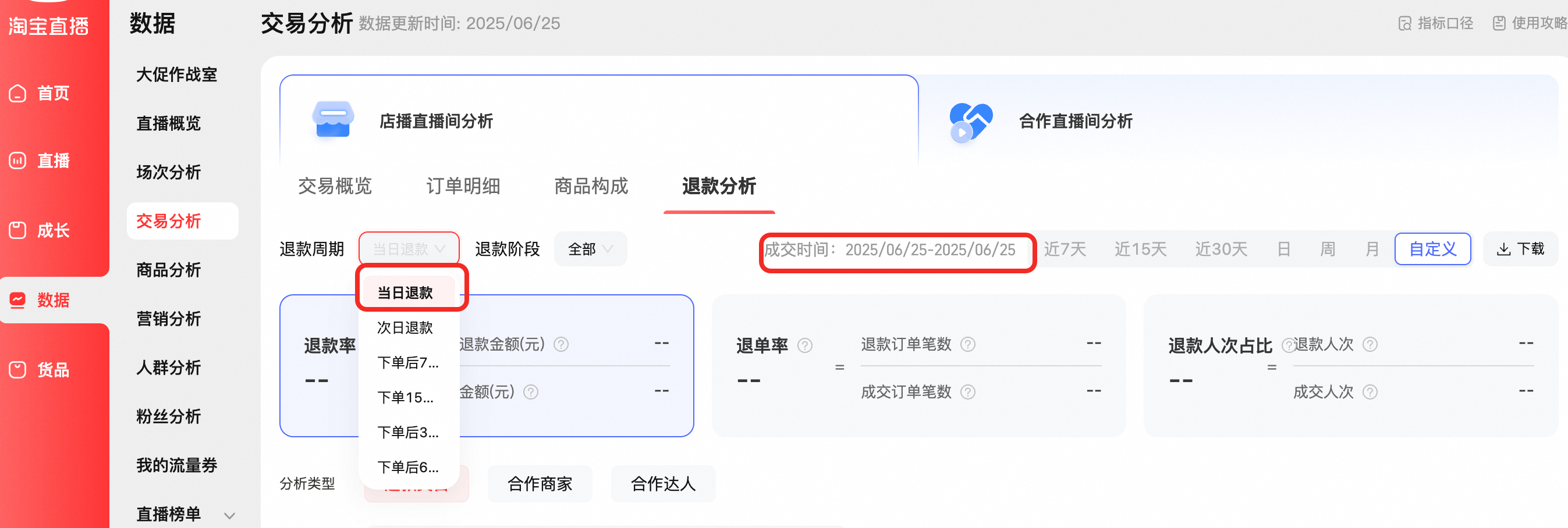Click help icon next to 退单率
This screenshot has height=528, width=1568.
click(x=805, y=346)
